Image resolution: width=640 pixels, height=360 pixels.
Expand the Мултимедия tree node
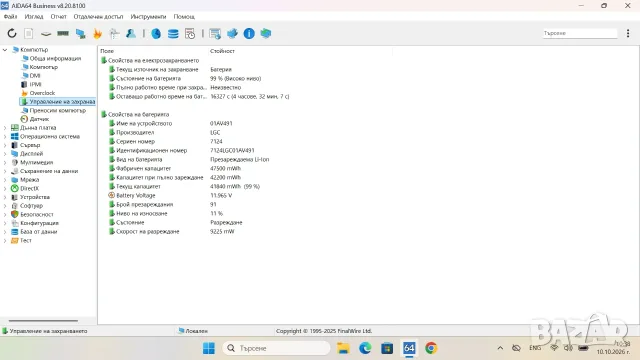pos(5,162)
